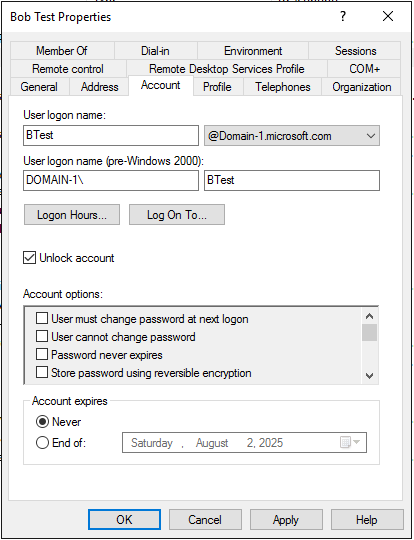Select the Account tab
The image size is (414, 540).
click(x=161, y=85)
